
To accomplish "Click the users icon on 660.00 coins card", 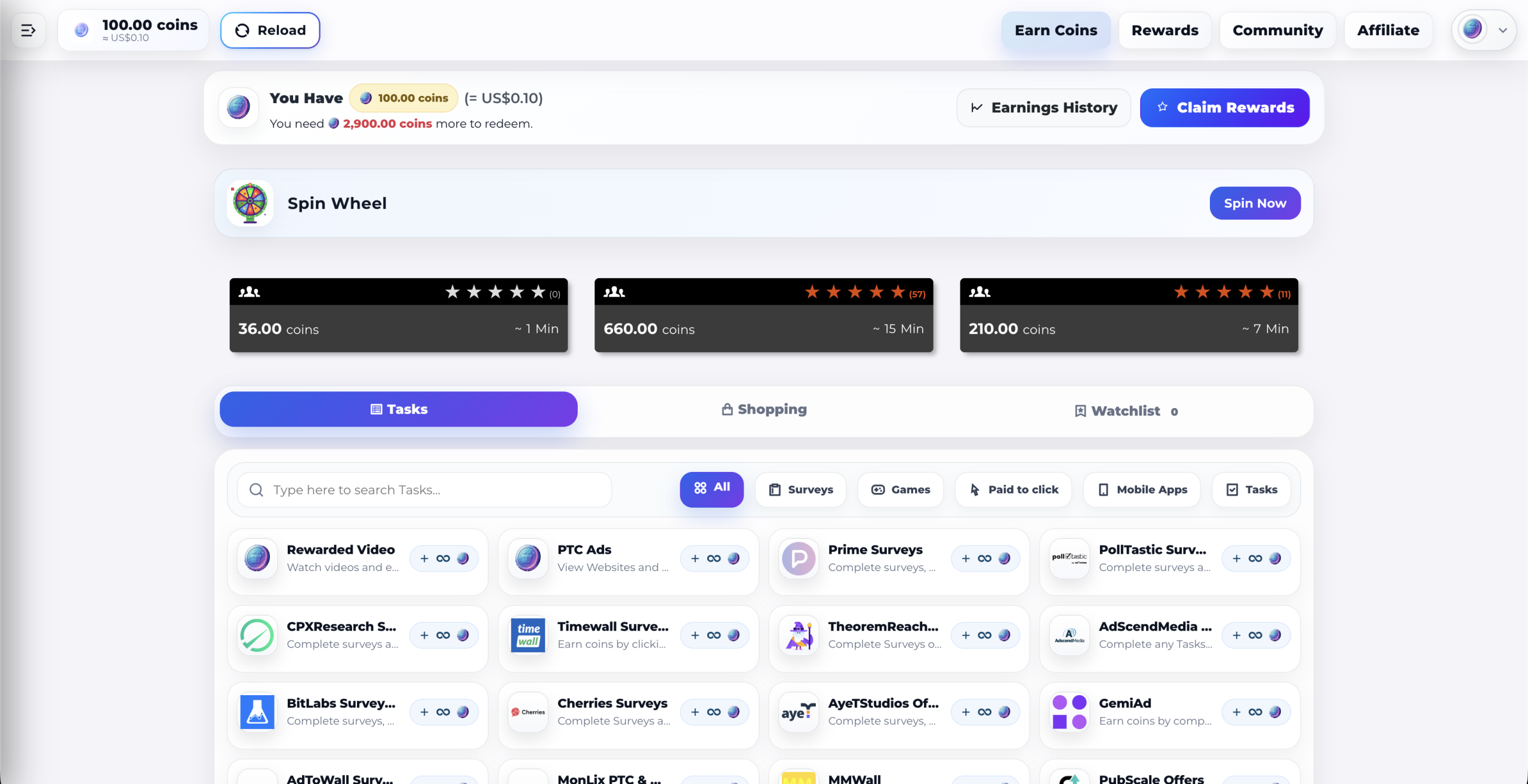I will pos(614,292).
